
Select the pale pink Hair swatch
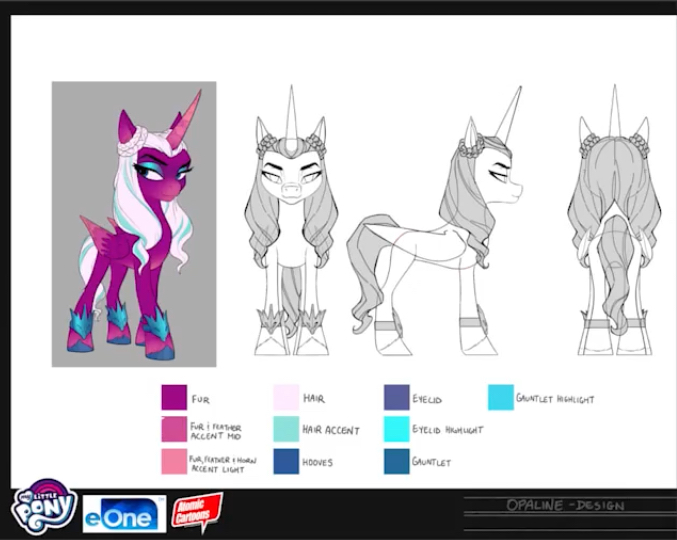[286, 397]
